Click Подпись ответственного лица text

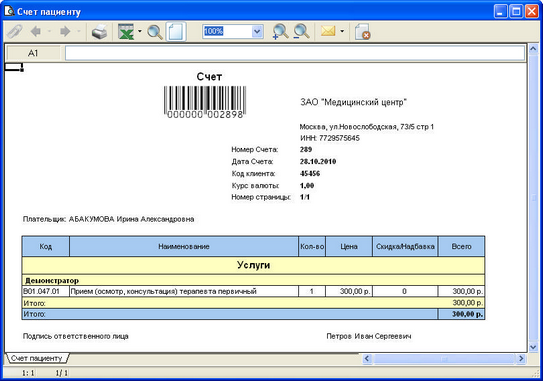click(75, 336)
